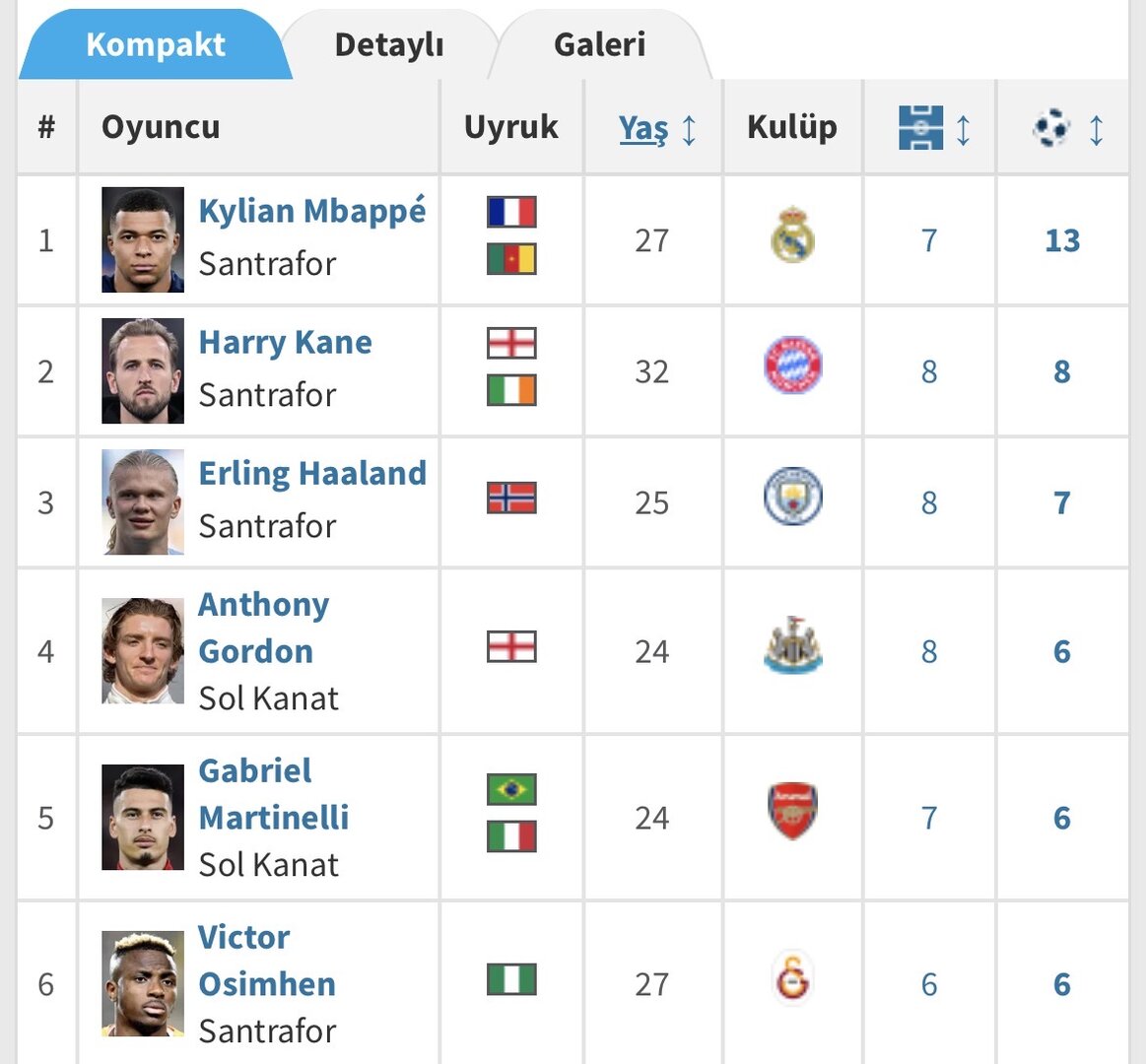Click the Real Madrid club crest
This screenshot has width=1146, height=1064.
[792, 235]
